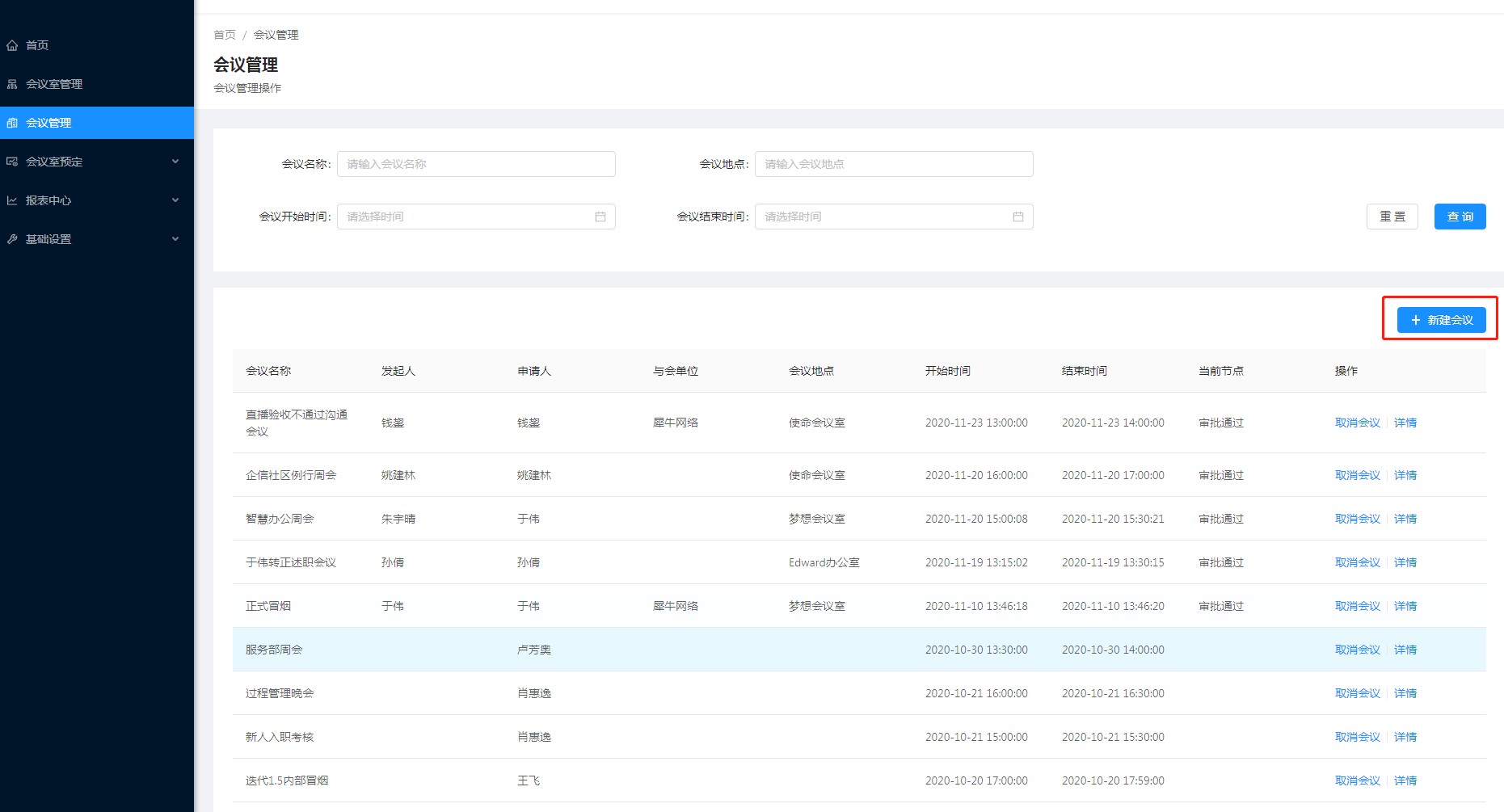Go to 首页 breadcrumb link
The height and width of the screenshot is (812, 1504).
[225, 35]
